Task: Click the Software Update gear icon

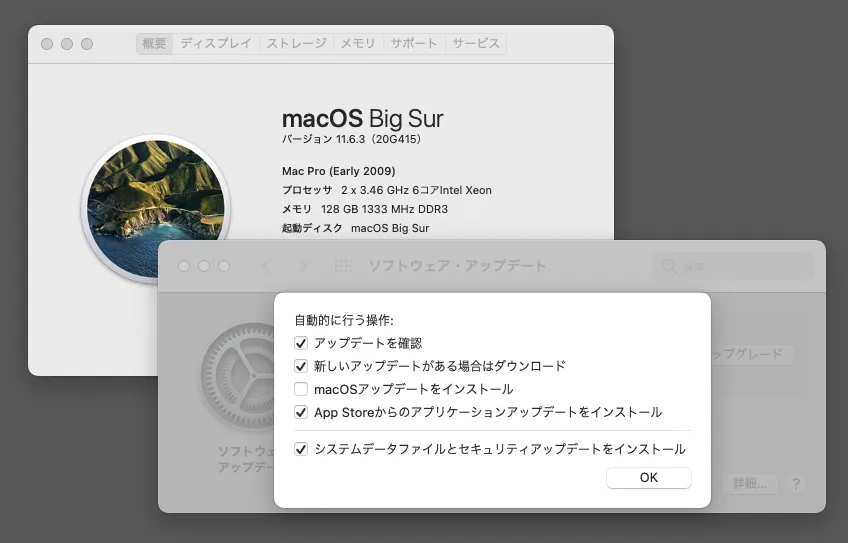Action: 238,375
